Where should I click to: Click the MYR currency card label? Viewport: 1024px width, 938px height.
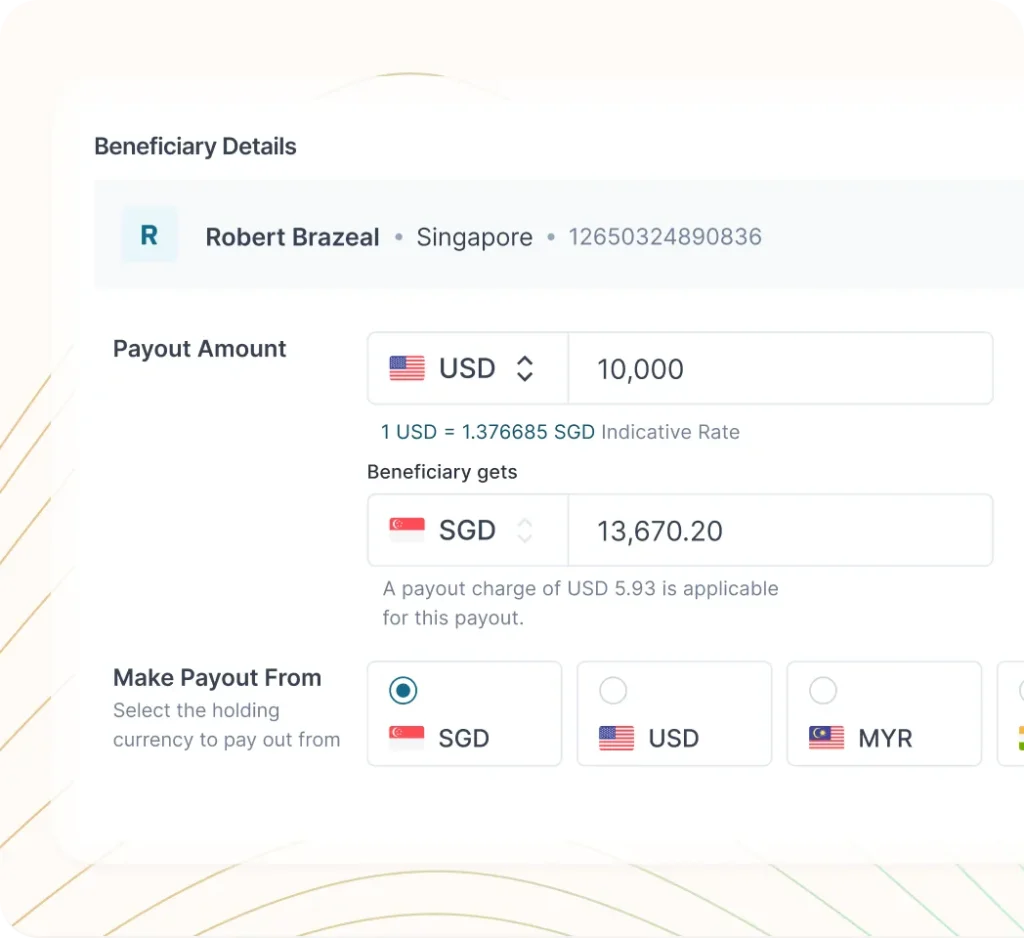tap(885, 738)
